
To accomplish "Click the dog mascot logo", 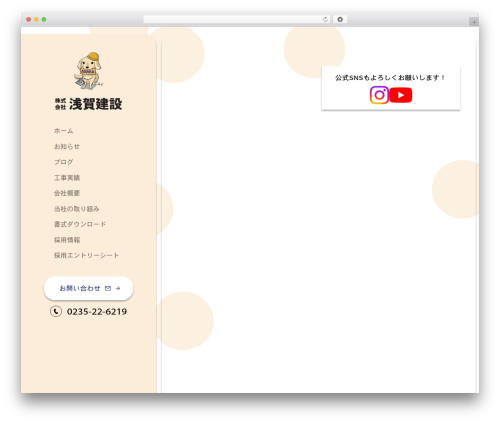I will (x=88, y=71).
